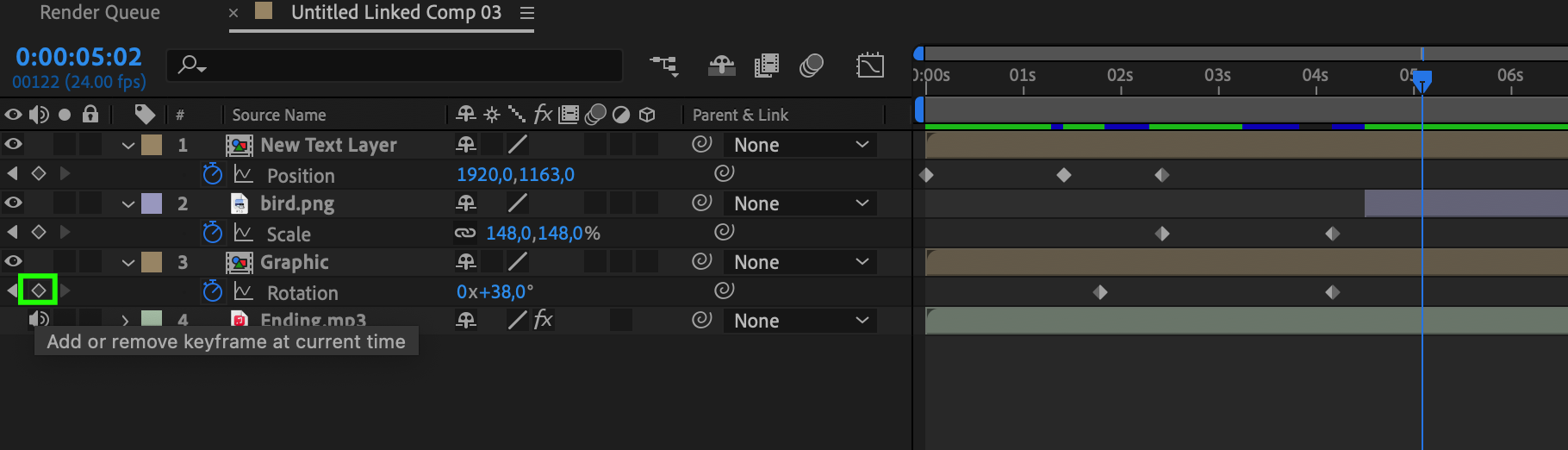
Task: Collapse the Graphic layer properties
Action: point(128,262)
